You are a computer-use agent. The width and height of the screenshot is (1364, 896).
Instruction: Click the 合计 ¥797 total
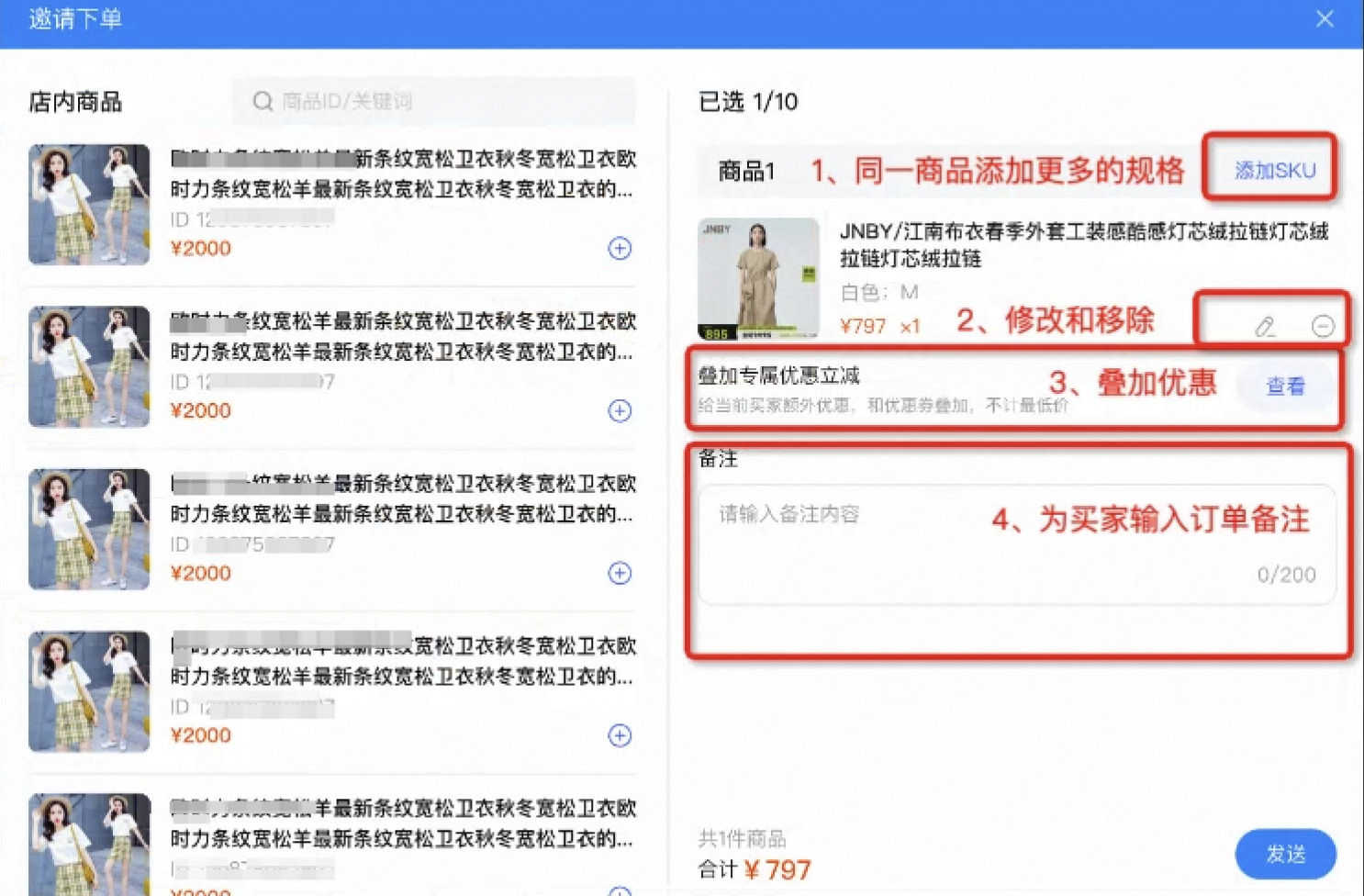pos(755,869)
